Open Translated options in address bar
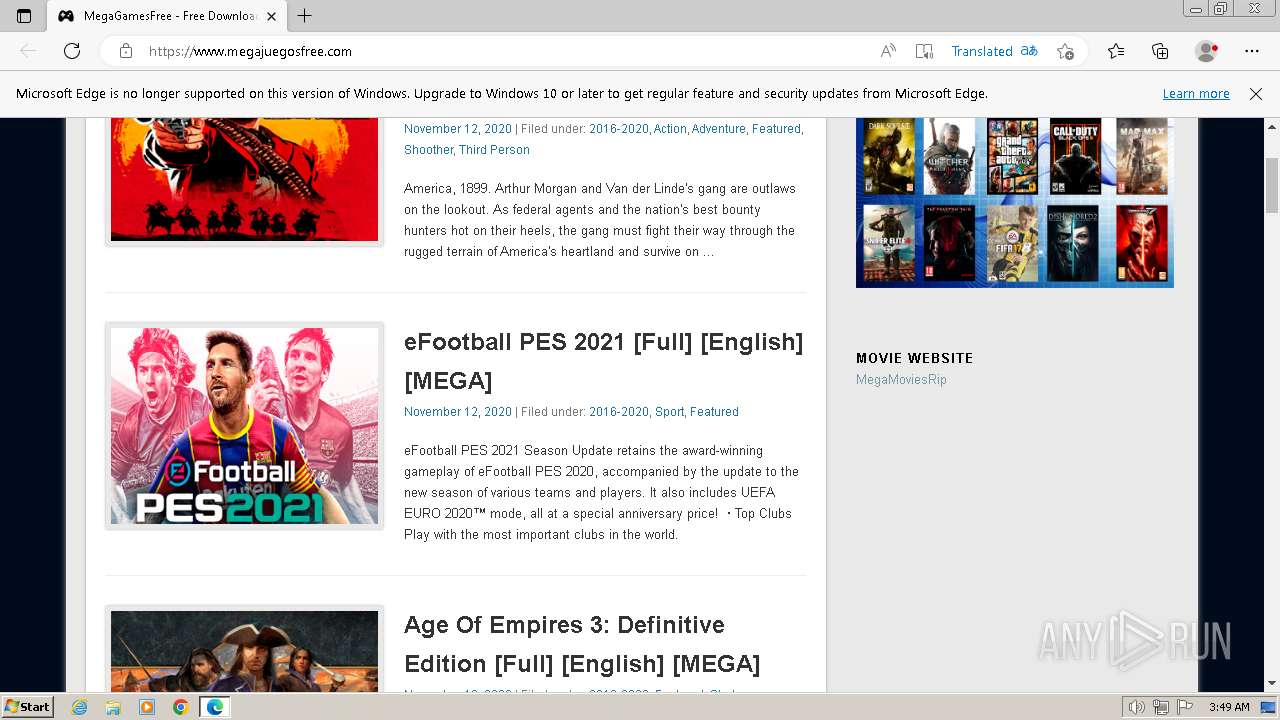This screenshot has height=720, width=1280. 994,51
